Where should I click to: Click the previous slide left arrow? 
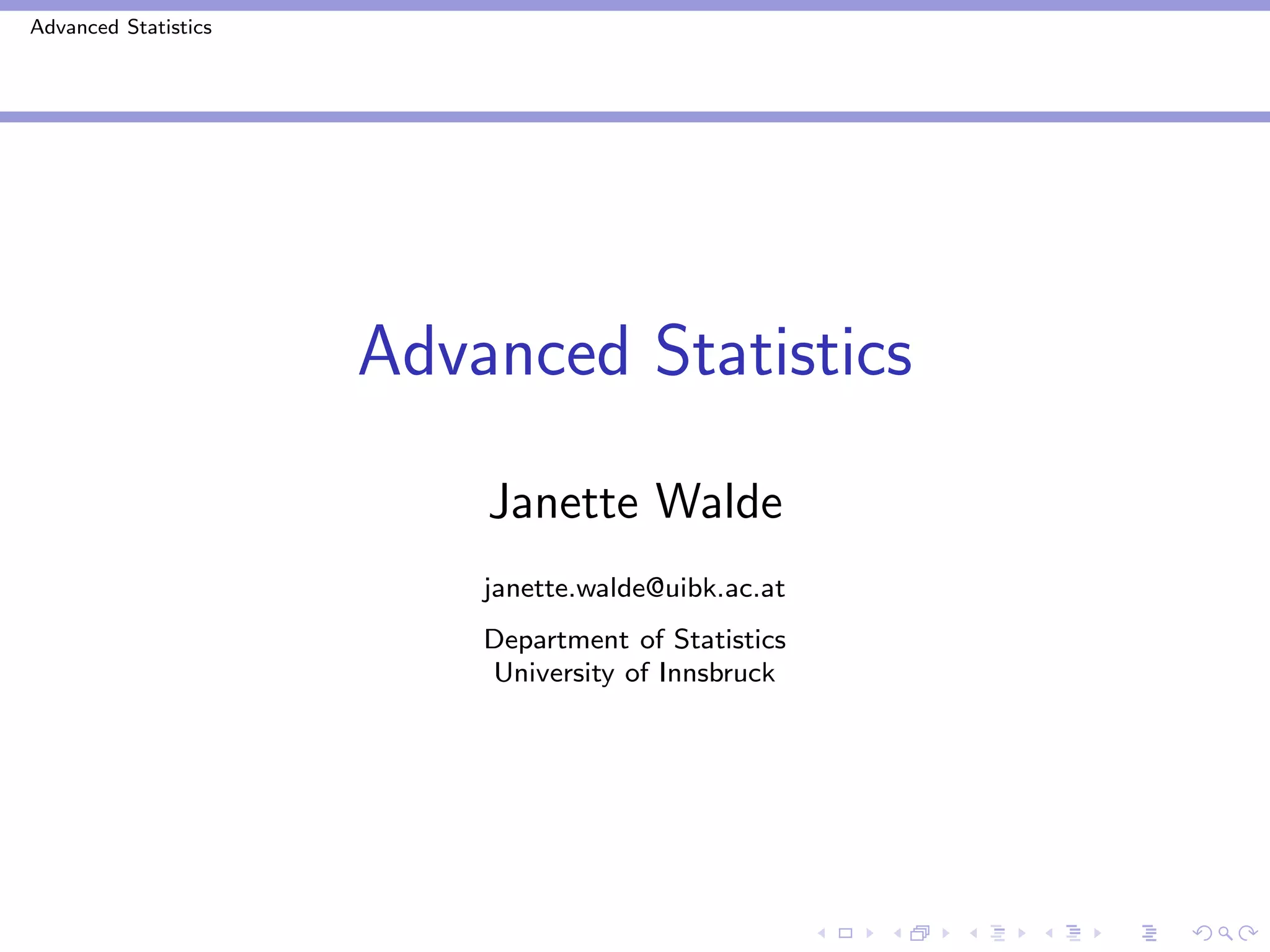click(x=822, y=933)
